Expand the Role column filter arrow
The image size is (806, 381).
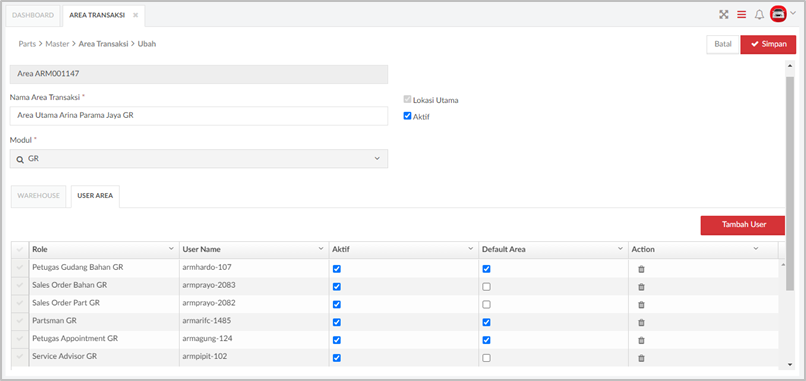click(x=171, y=249)
